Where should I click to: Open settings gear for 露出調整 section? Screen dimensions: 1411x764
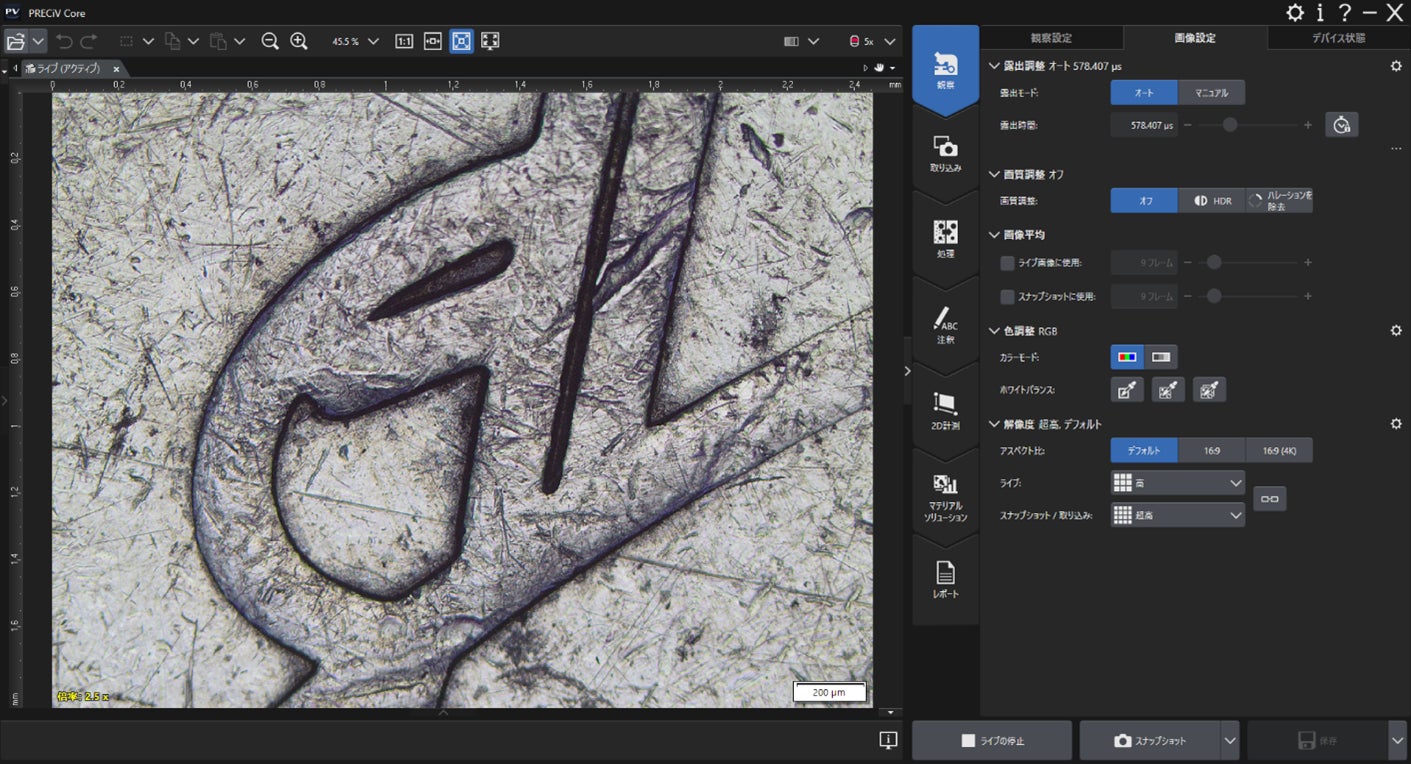[1396, 66]
